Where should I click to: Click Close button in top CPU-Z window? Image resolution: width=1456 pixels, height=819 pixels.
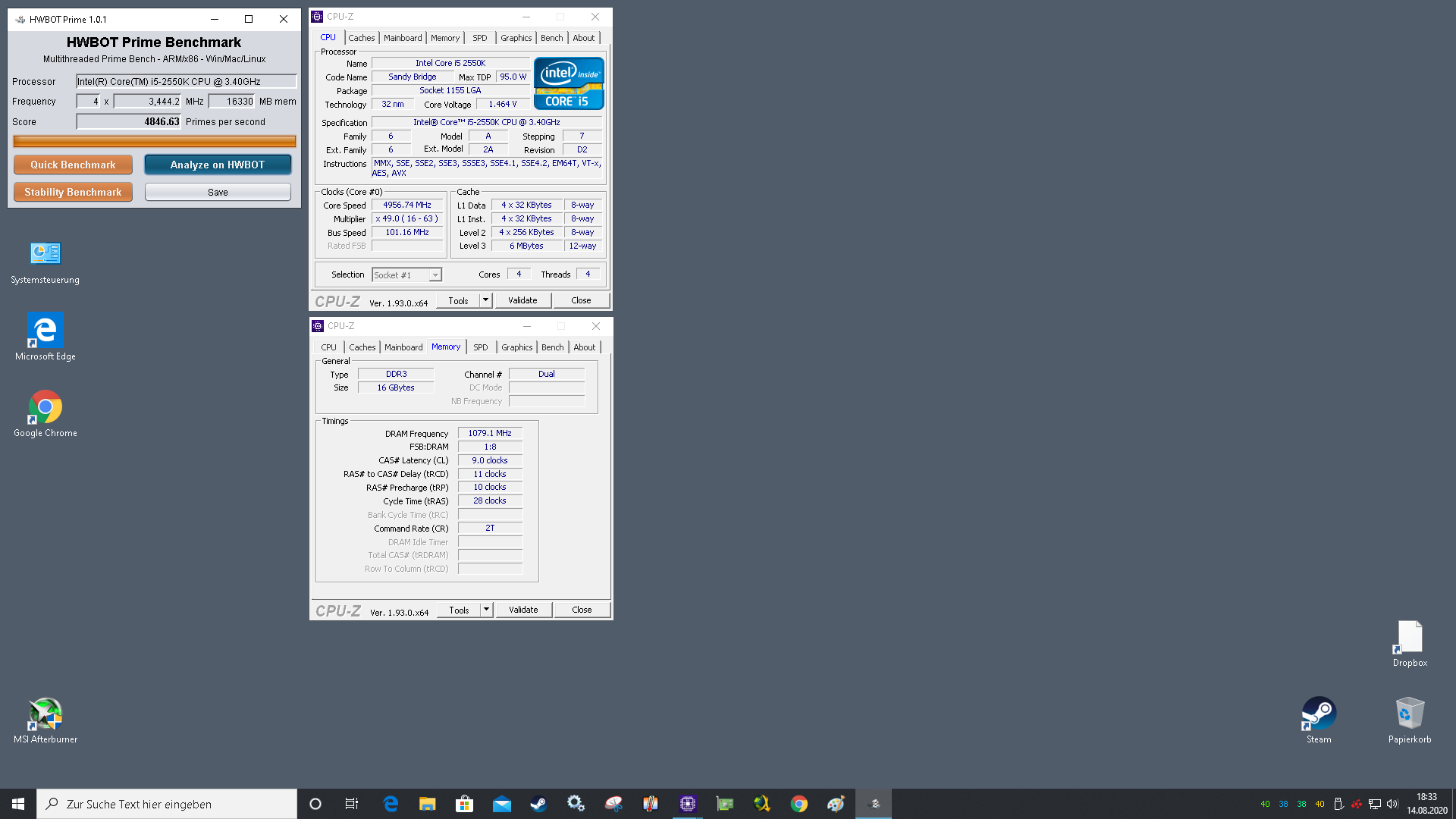point(581,300)
